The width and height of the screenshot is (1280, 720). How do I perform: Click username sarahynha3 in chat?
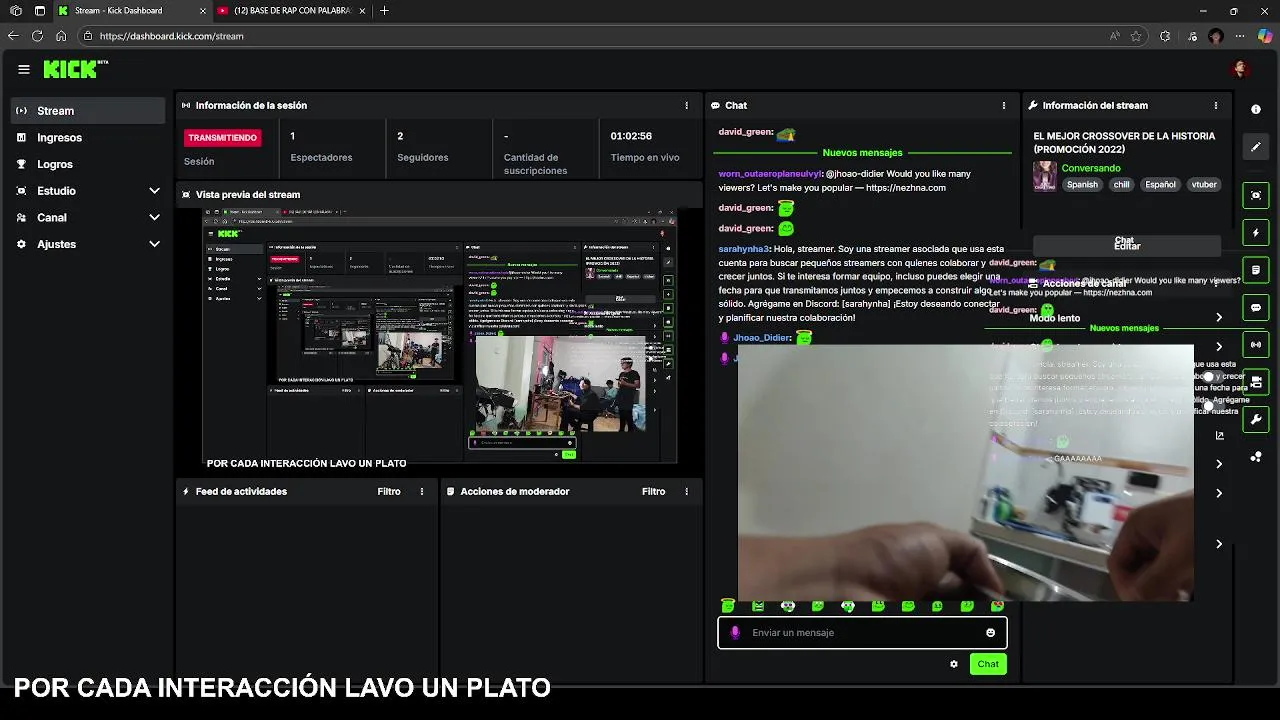(x=744, y=249)
